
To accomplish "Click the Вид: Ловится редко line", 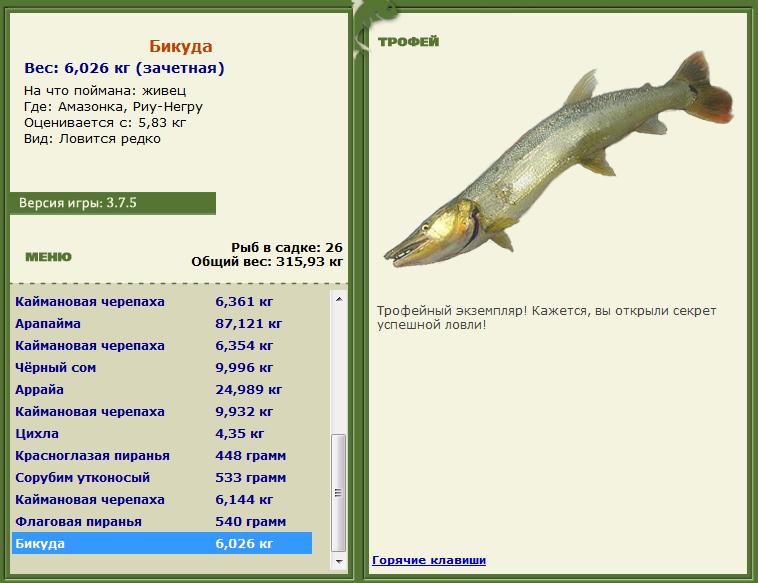I will [x=92, y=139].
